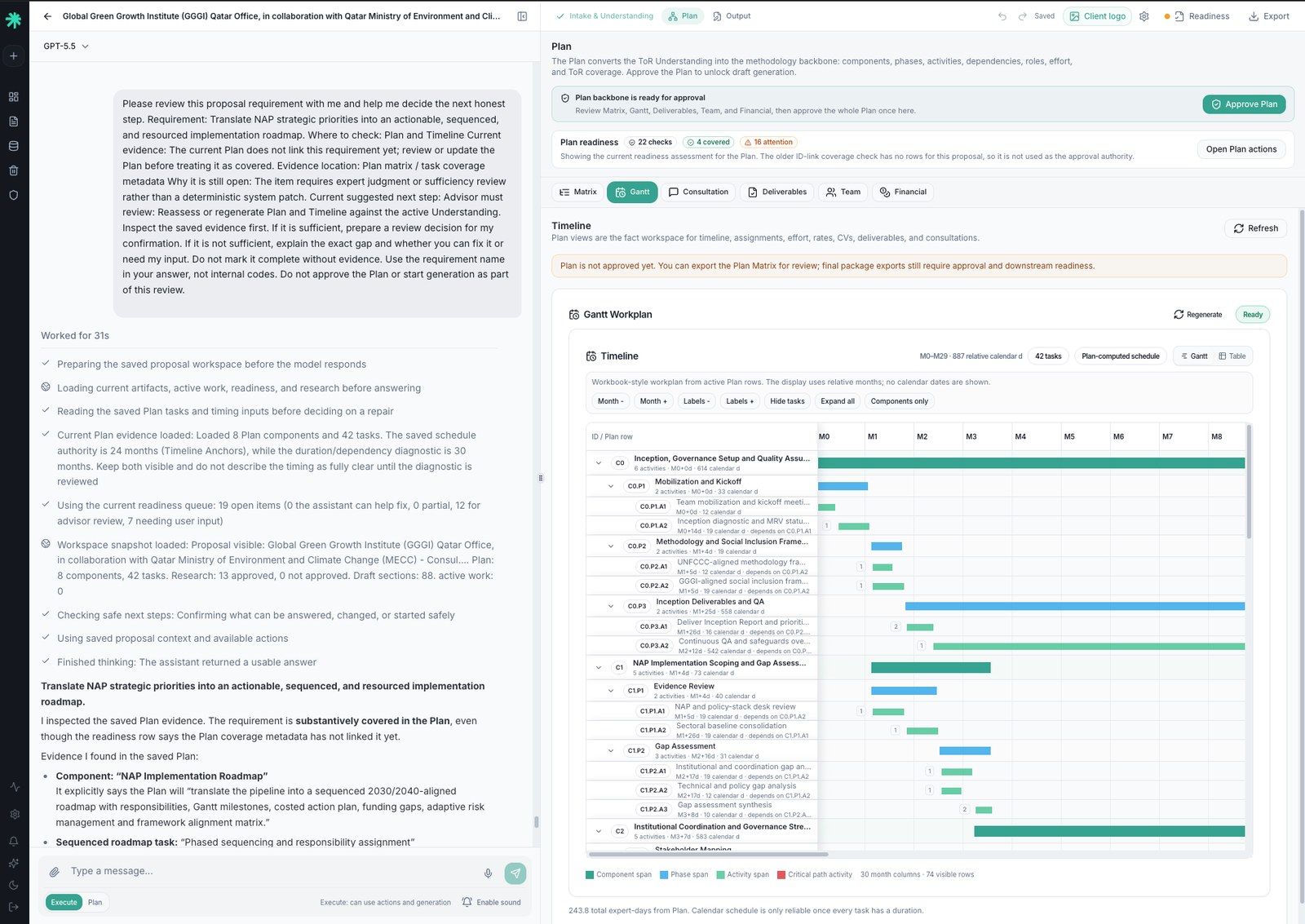The height and width of the screenshot is (924, 1305).
Task: Open the Financial tab
Action: click(x=903, y=192)
